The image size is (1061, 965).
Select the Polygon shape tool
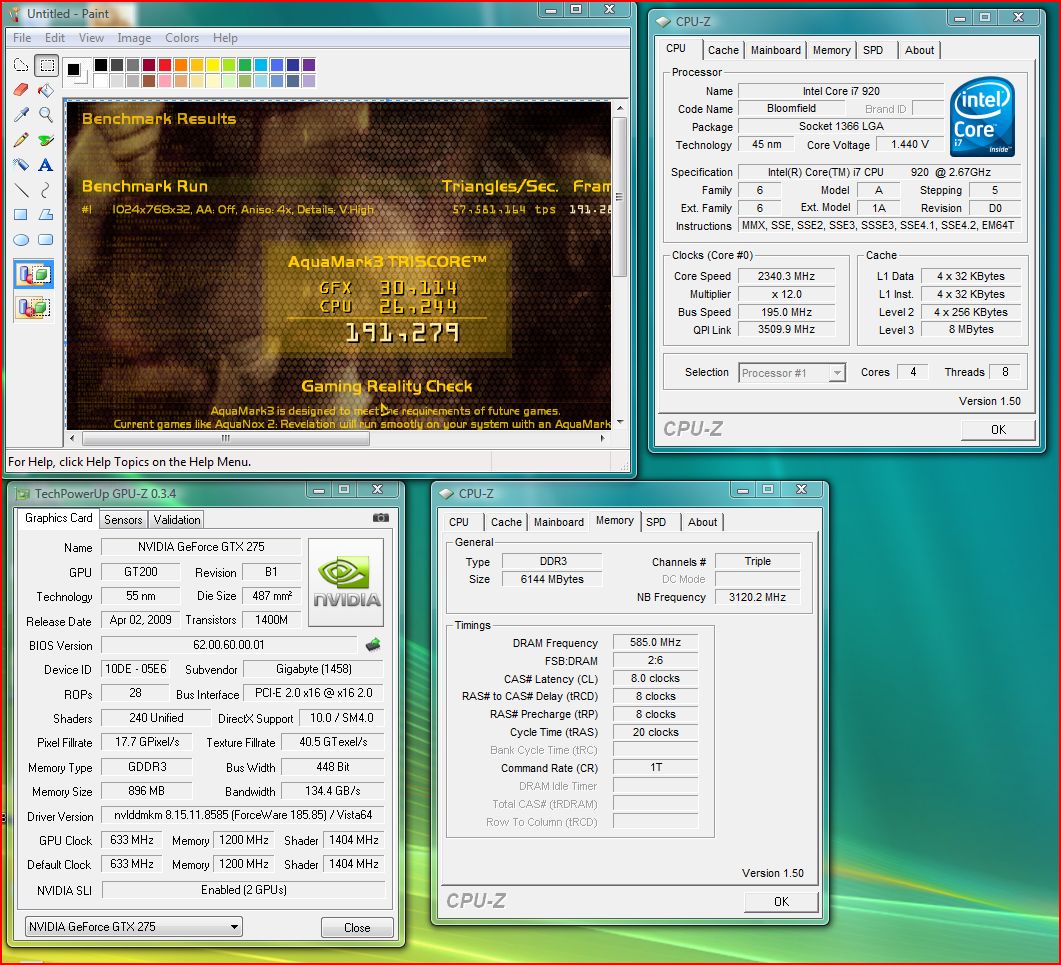[x=46, y=215]
